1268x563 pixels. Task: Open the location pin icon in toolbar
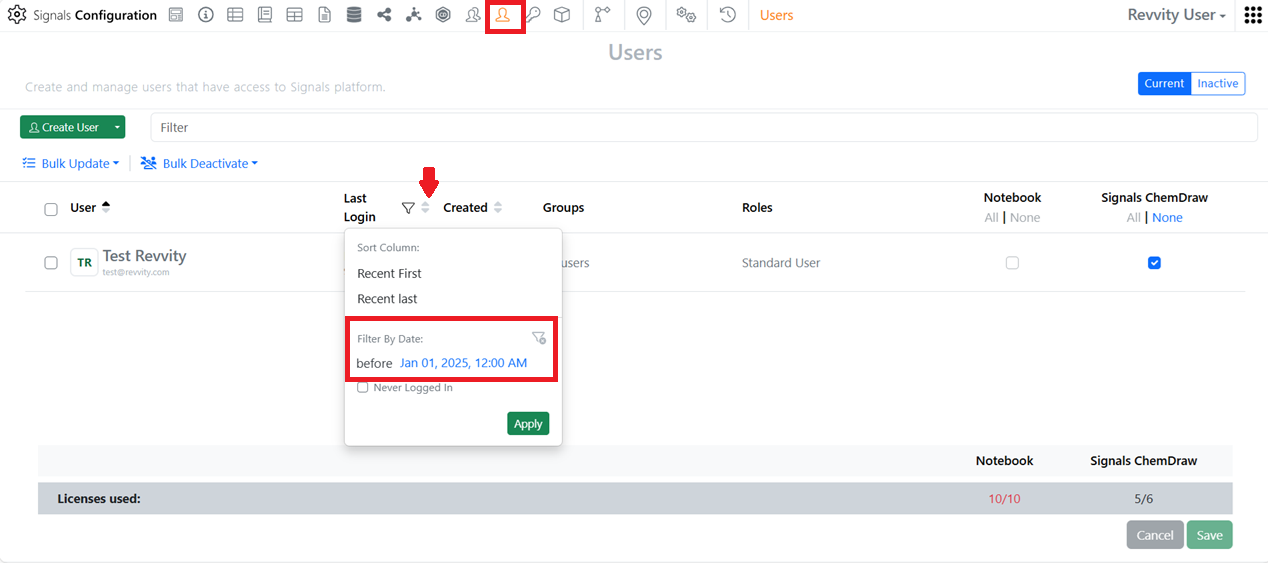click(644, 15)
